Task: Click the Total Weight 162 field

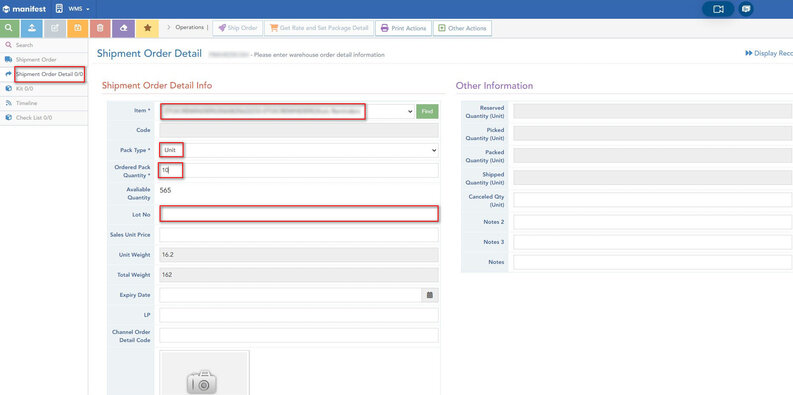Action: [299, 275]
